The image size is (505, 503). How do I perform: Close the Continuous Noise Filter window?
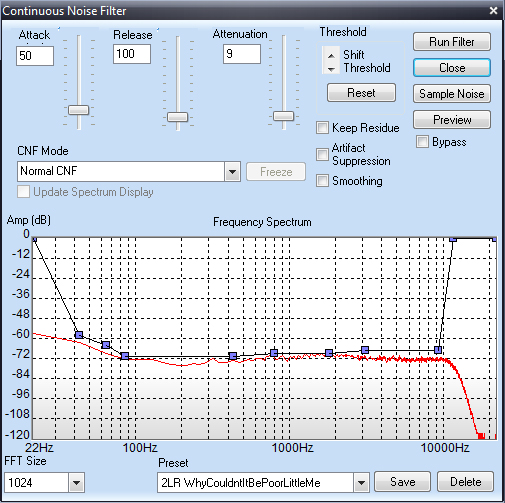point(493,11)
